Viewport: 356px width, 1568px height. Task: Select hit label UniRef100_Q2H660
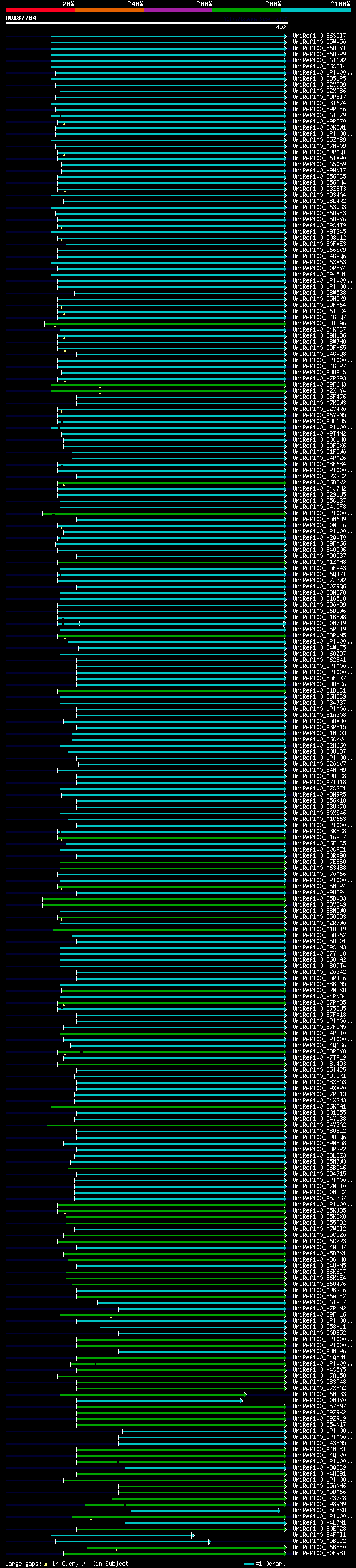319,746
